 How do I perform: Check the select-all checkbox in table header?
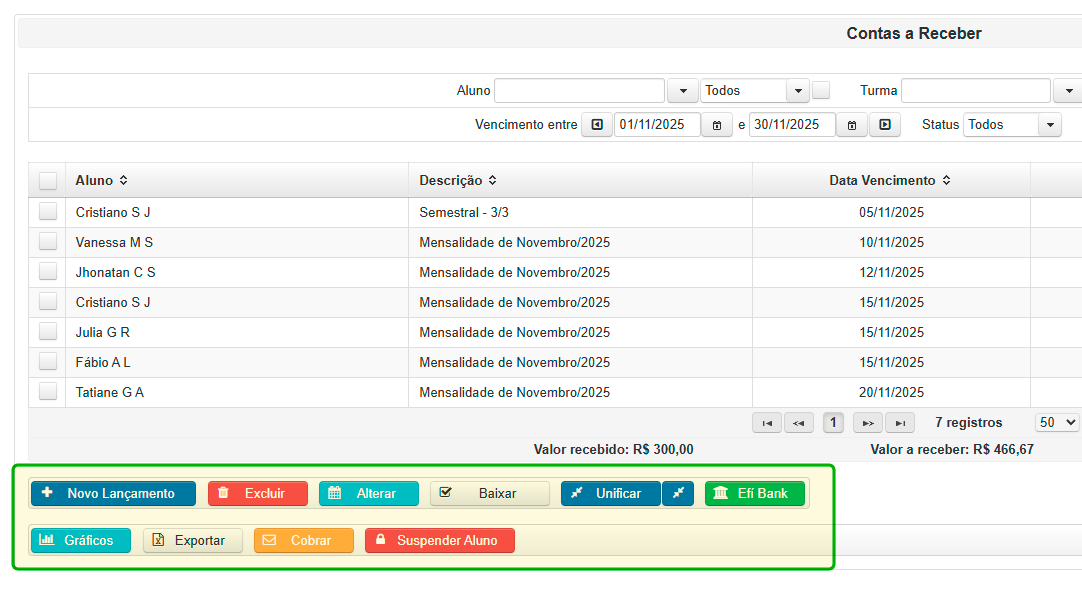coord(47,179)
